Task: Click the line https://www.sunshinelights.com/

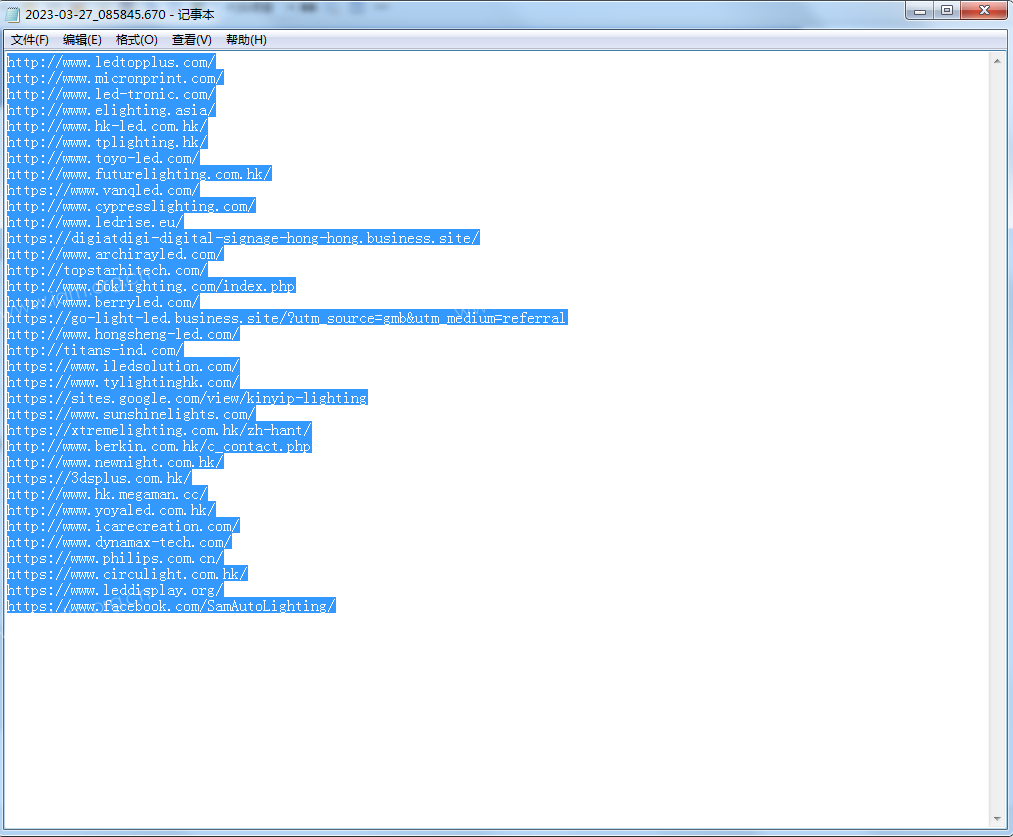Action: tap(131, 415)
